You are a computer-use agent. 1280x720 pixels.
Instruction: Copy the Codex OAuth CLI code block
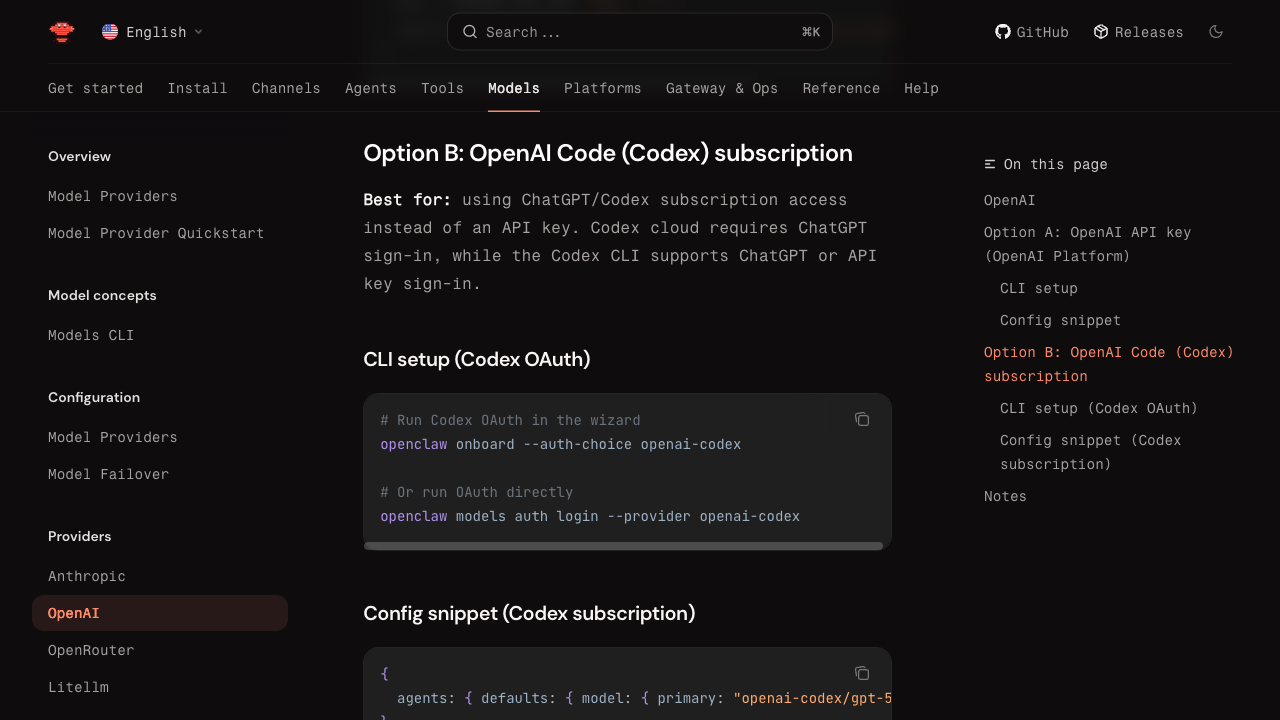tap(862, 419)
